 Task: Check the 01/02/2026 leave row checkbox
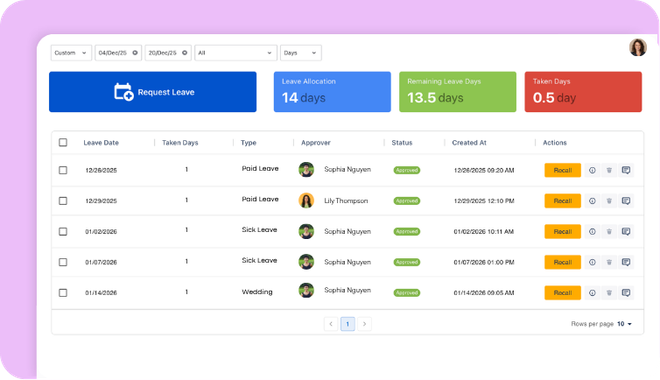pyautogui.click(x=63, y=231)
